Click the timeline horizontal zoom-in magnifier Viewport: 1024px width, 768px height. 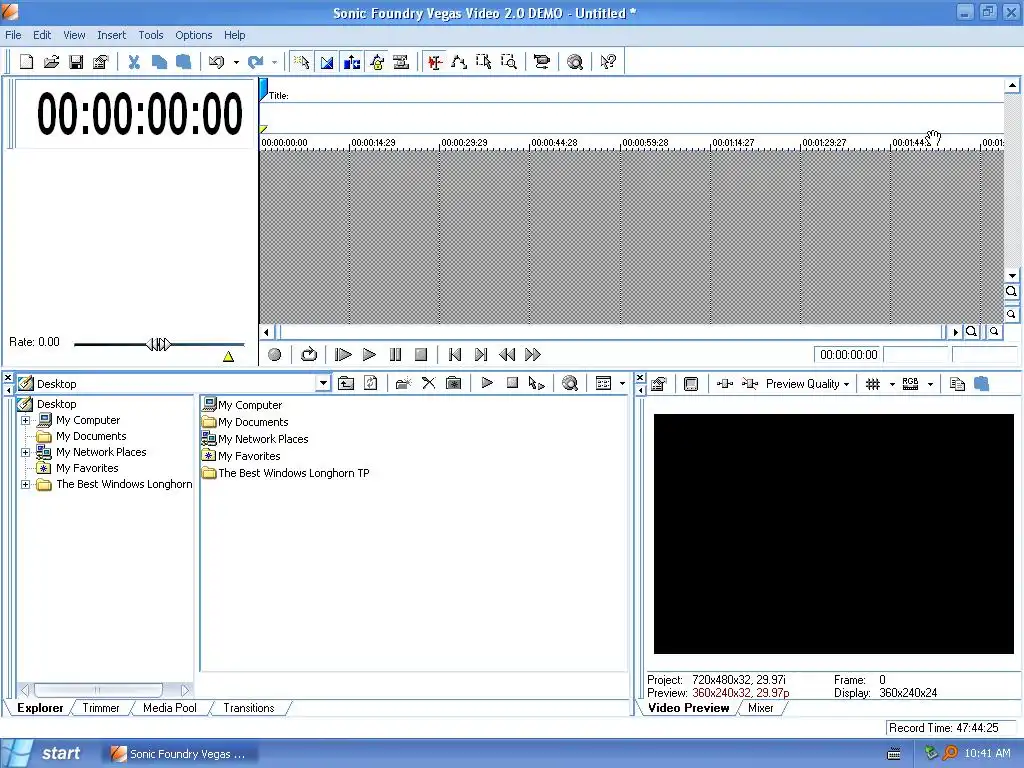pyautogui.click(x=972, y=332)
